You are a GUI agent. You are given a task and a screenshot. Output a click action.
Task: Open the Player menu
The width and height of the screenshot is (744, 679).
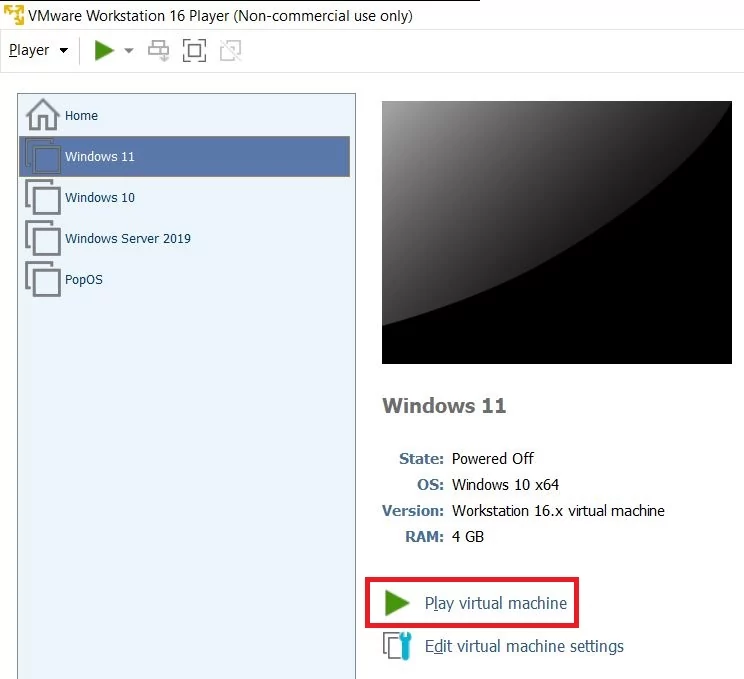pyautogui.click(x=38, y=50)
